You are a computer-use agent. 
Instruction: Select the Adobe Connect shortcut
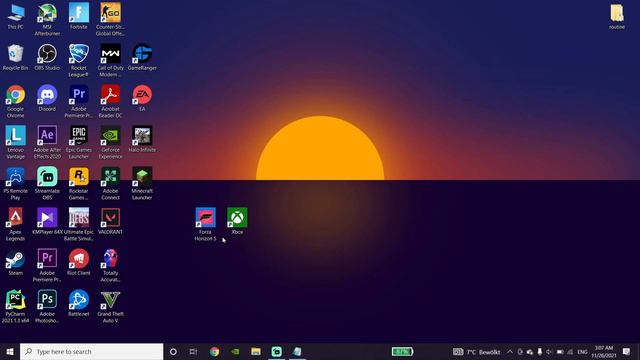tap(110, 184)
